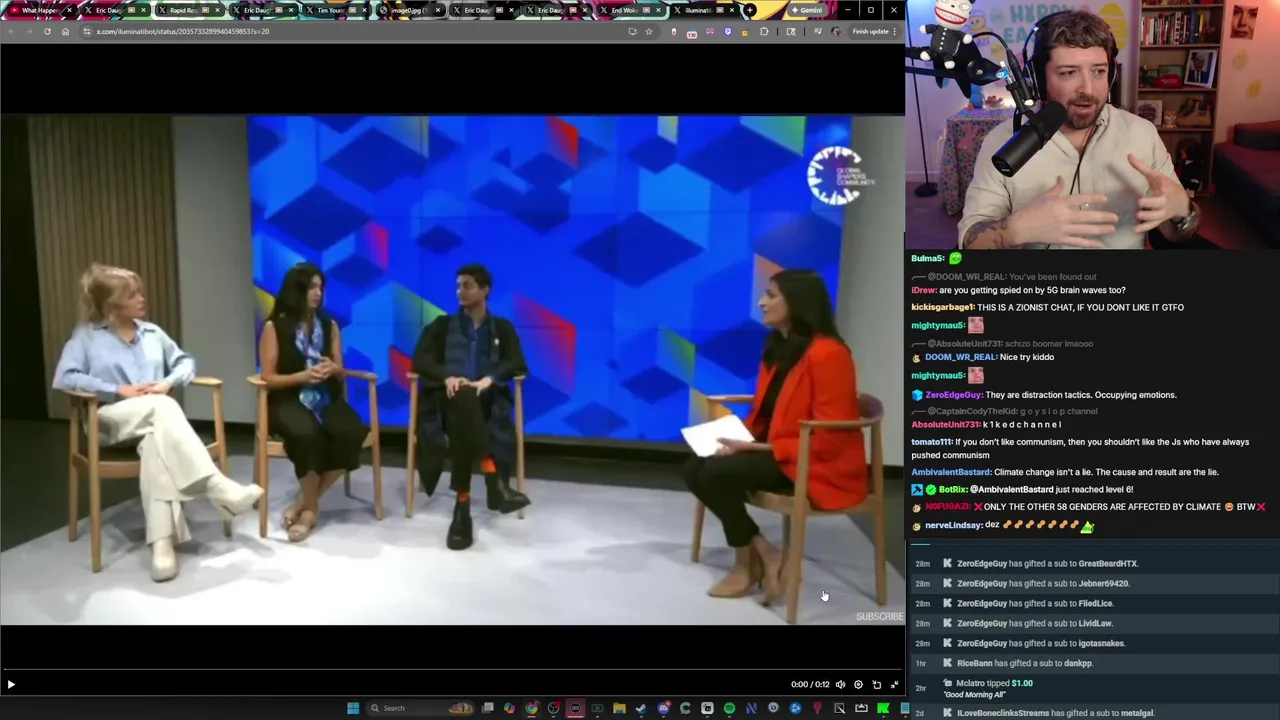The height and width of the screenshot is (720, 1280).
Task: Open File Explorer folder icon
Action: tap(619, 708)
